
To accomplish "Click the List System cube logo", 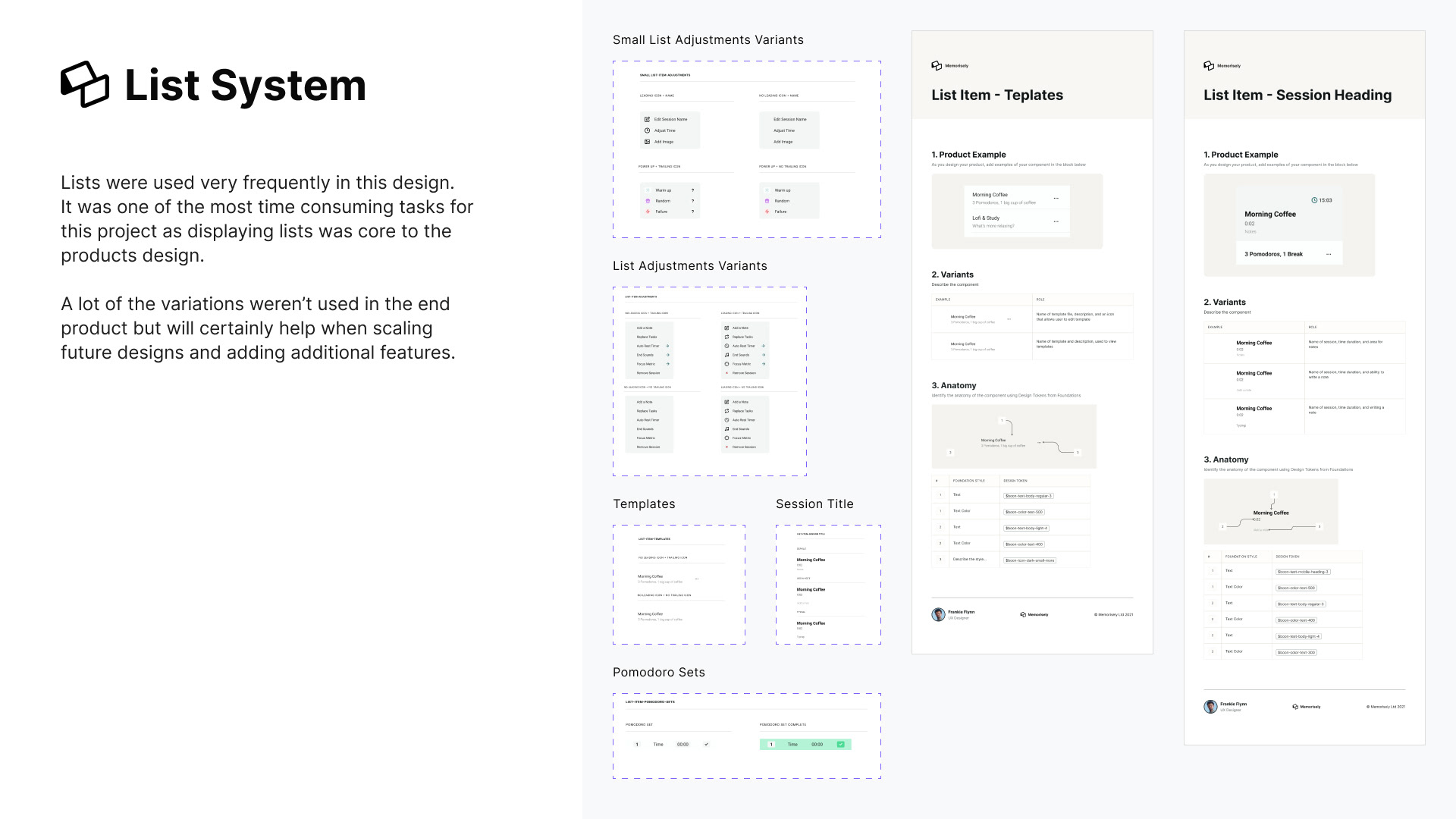I will coord(84,84).
